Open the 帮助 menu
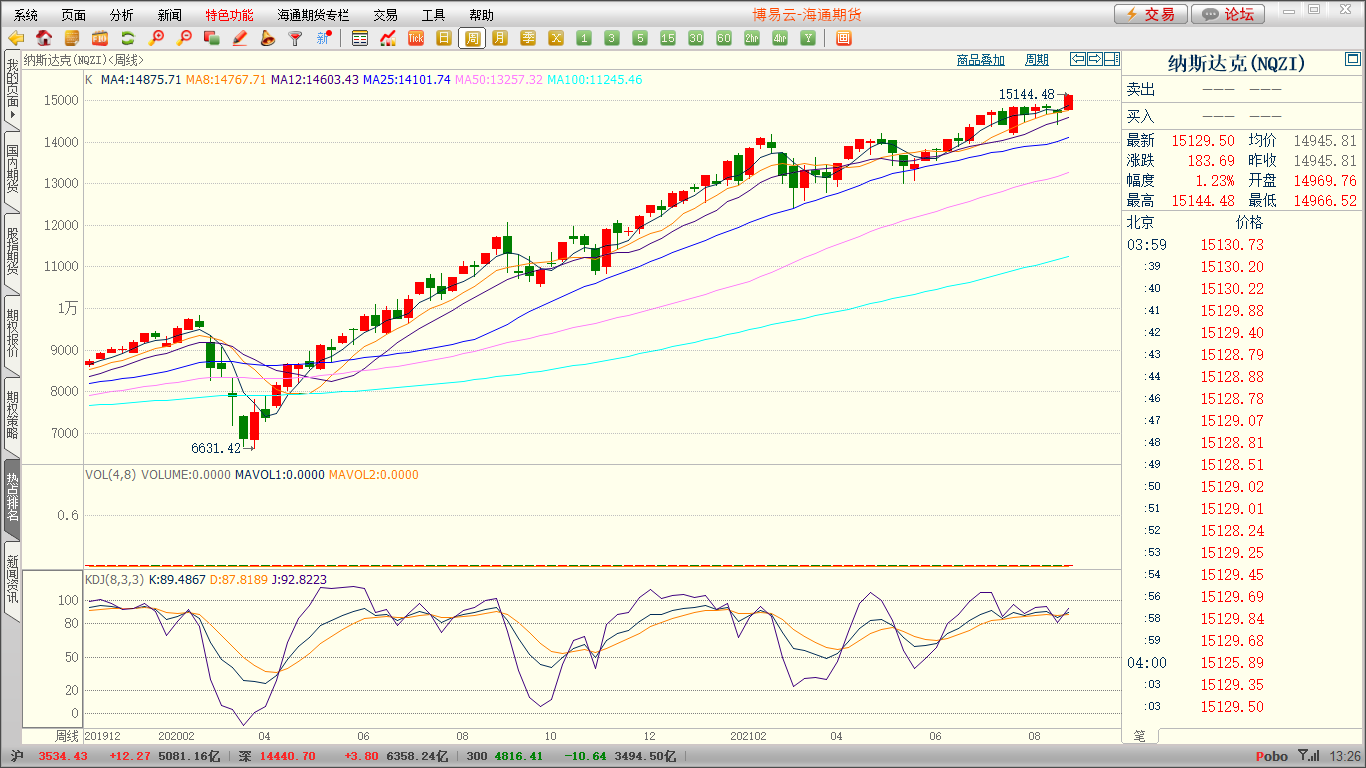Viewport: 1366px width, 768px height. (x=482, y=15)
